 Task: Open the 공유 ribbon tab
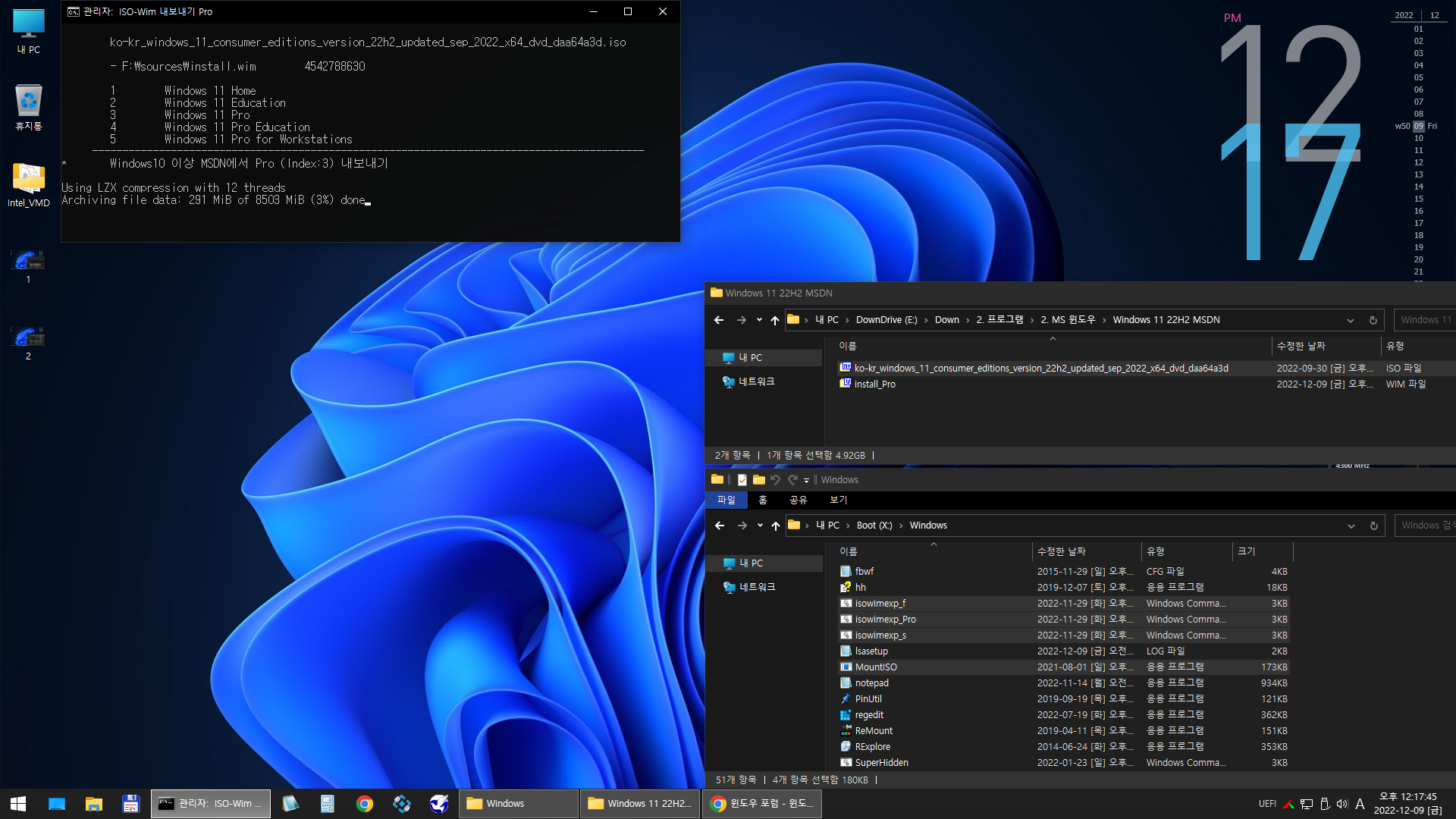[x=799, y=500]
